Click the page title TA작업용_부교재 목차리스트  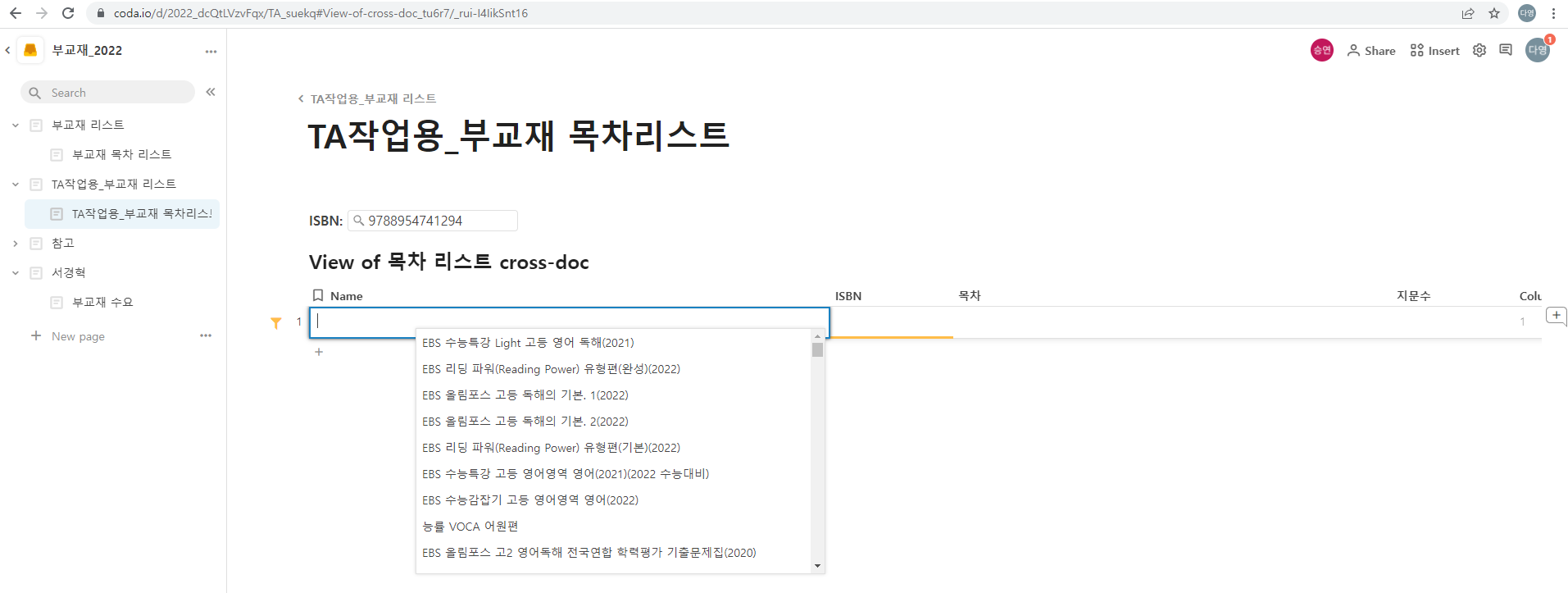coord(519,135)
